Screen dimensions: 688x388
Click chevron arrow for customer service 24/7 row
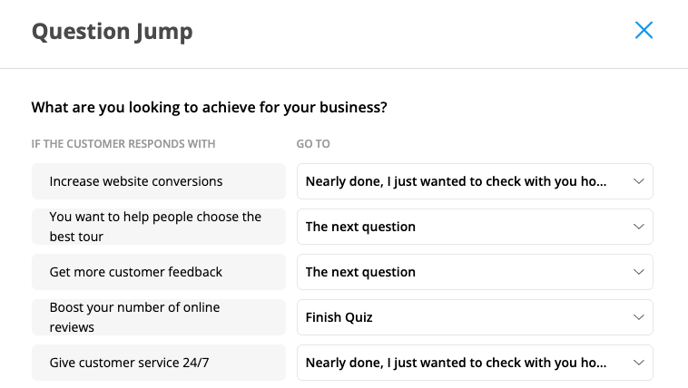point(638,363)
